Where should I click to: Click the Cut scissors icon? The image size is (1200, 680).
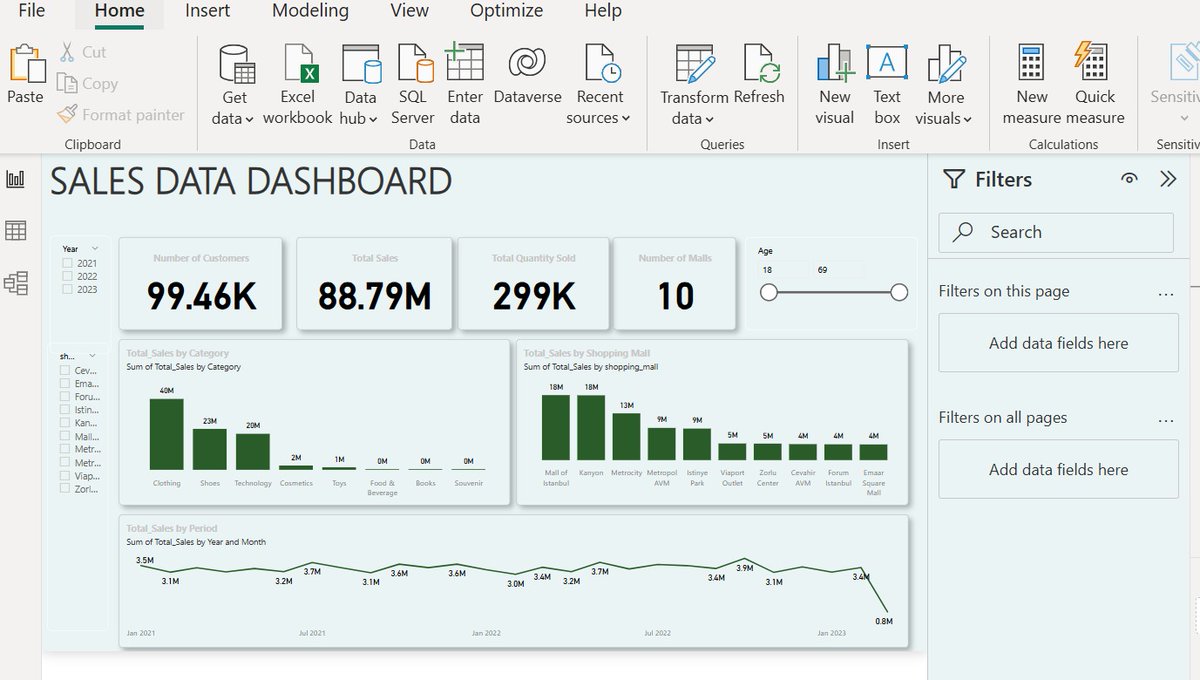coord(67,52)
